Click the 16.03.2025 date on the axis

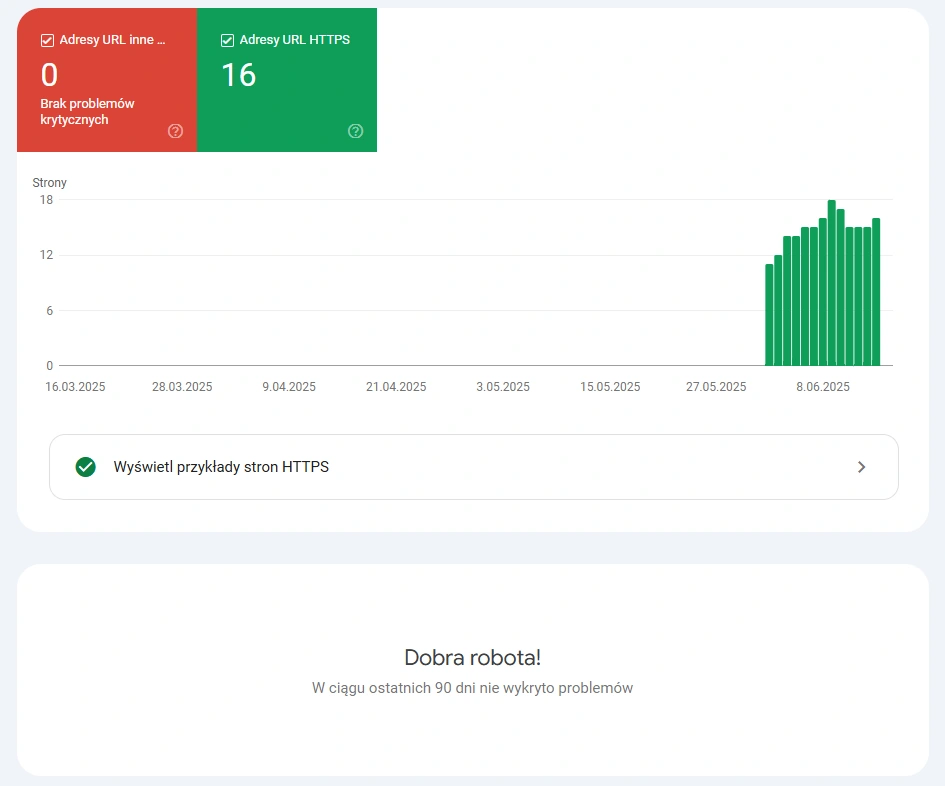[75, 387]
